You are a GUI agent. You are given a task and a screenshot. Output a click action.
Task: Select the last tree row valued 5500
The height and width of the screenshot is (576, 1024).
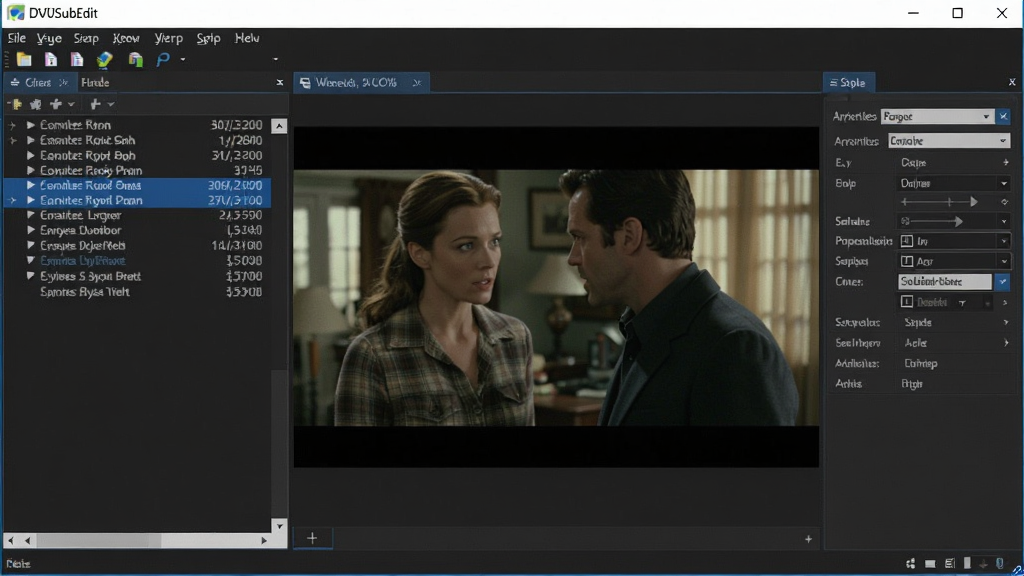pyautogui.click(x=136, y=292)
